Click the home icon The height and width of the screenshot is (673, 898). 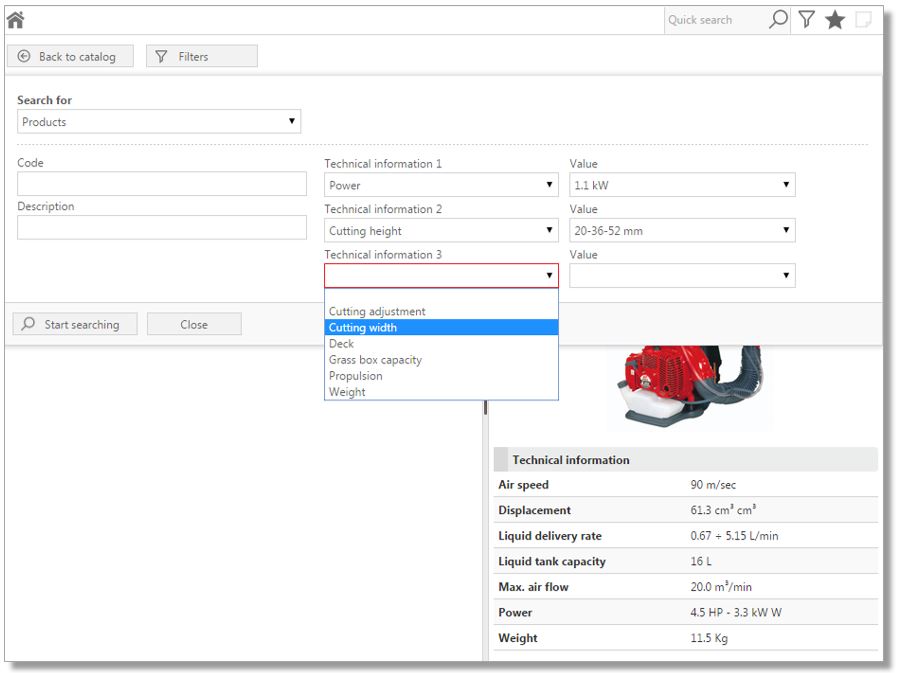click(16, 19)
